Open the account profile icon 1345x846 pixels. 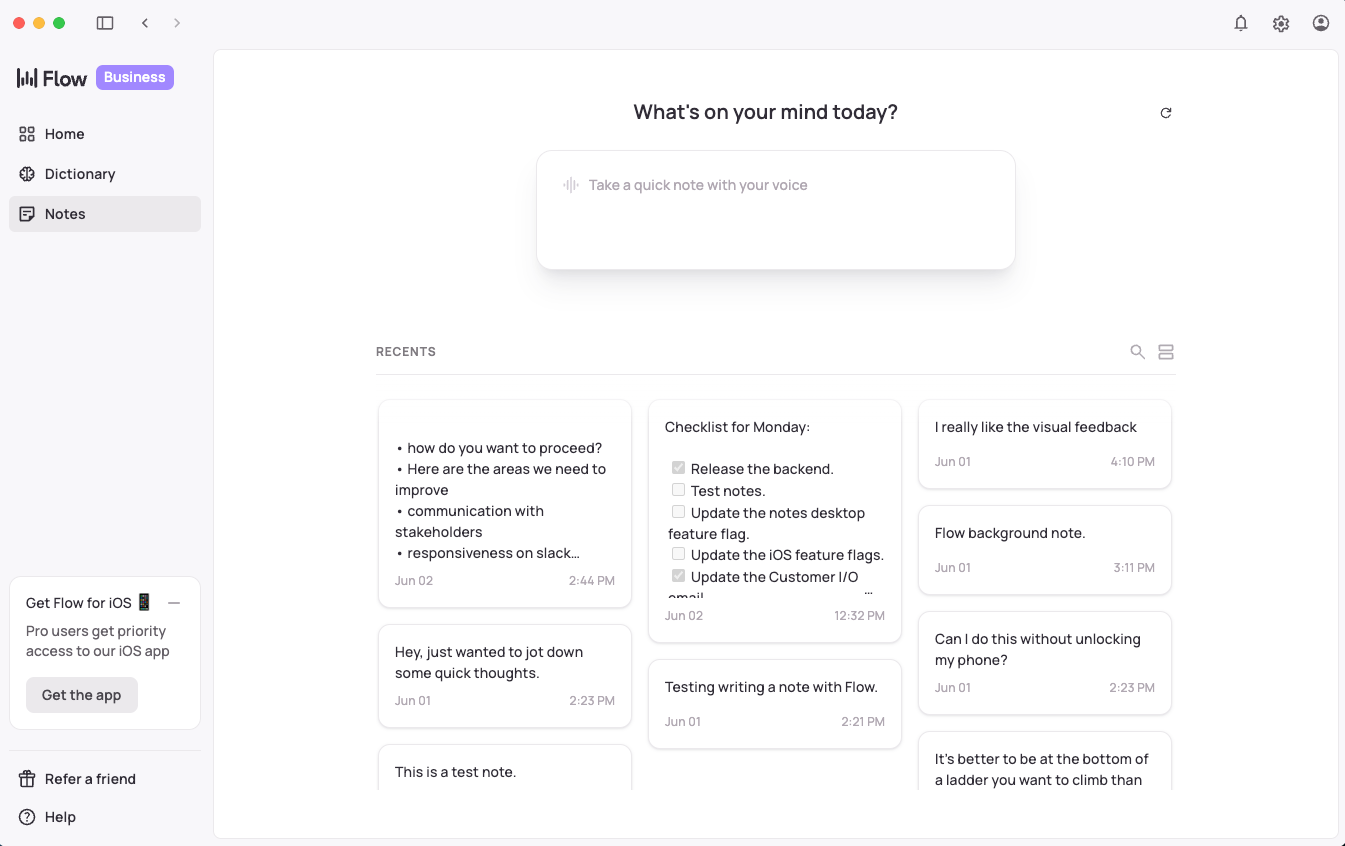click(1320, 23)
